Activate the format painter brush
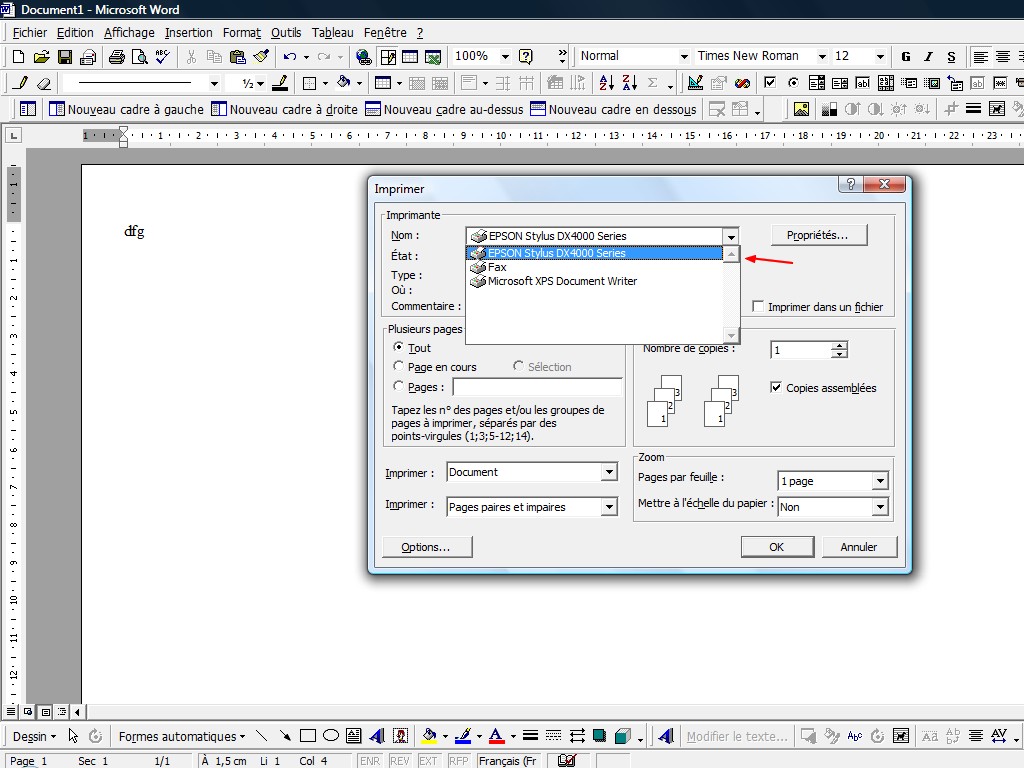The image size is (1024, 768). [261, 57]
